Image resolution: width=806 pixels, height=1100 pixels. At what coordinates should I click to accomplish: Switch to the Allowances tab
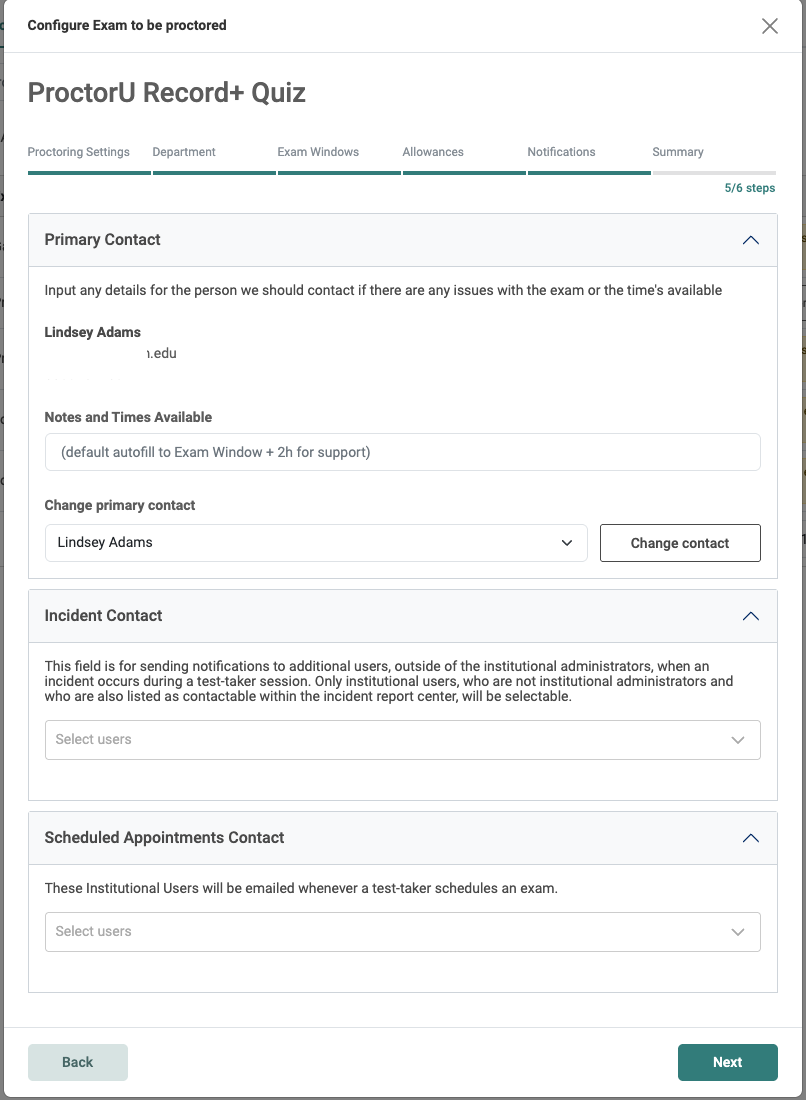[433, 152]
